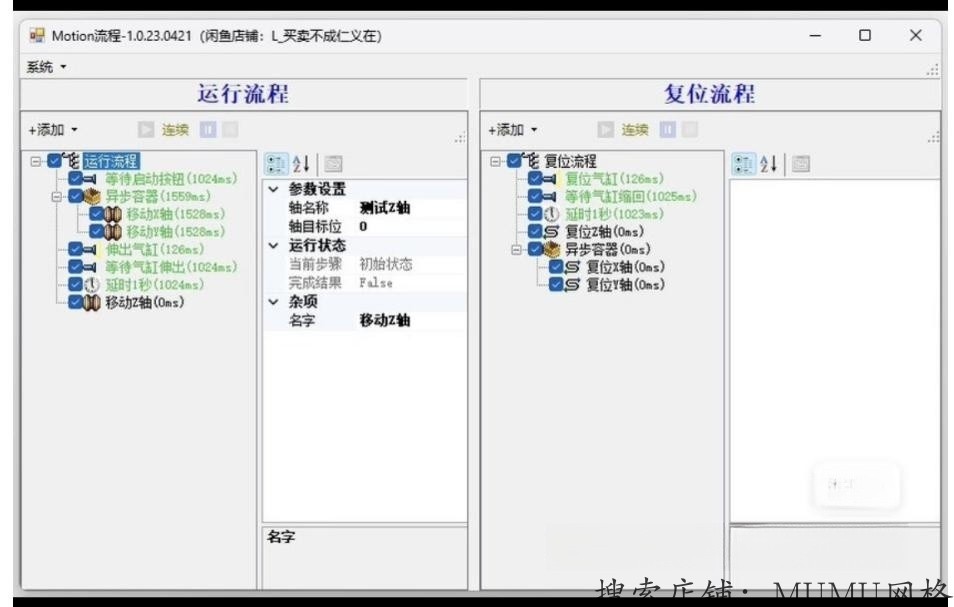
Task: Uncheck the 等待气缸伸出 checkbox
Action: point(75,267)
